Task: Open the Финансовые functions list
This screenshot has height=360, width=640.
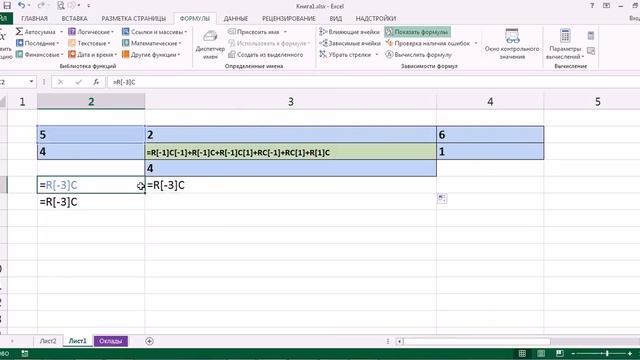Action: coord(39,55)
